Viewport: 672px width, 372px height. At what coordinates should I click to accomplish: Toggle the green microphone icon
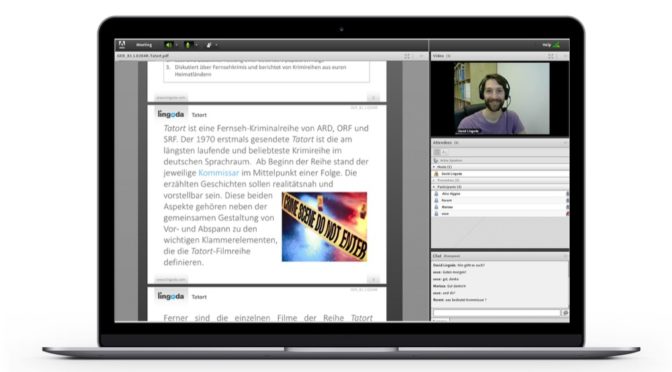(x=188, y=45)
